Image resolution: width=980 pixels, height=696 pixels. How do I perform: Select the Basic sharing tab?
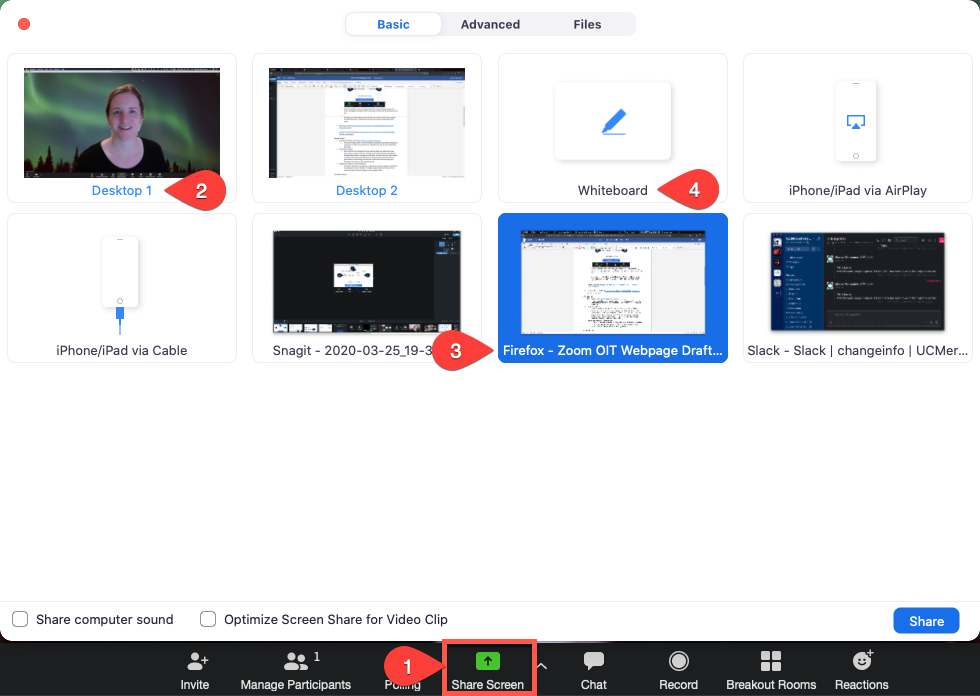(393, 24)
